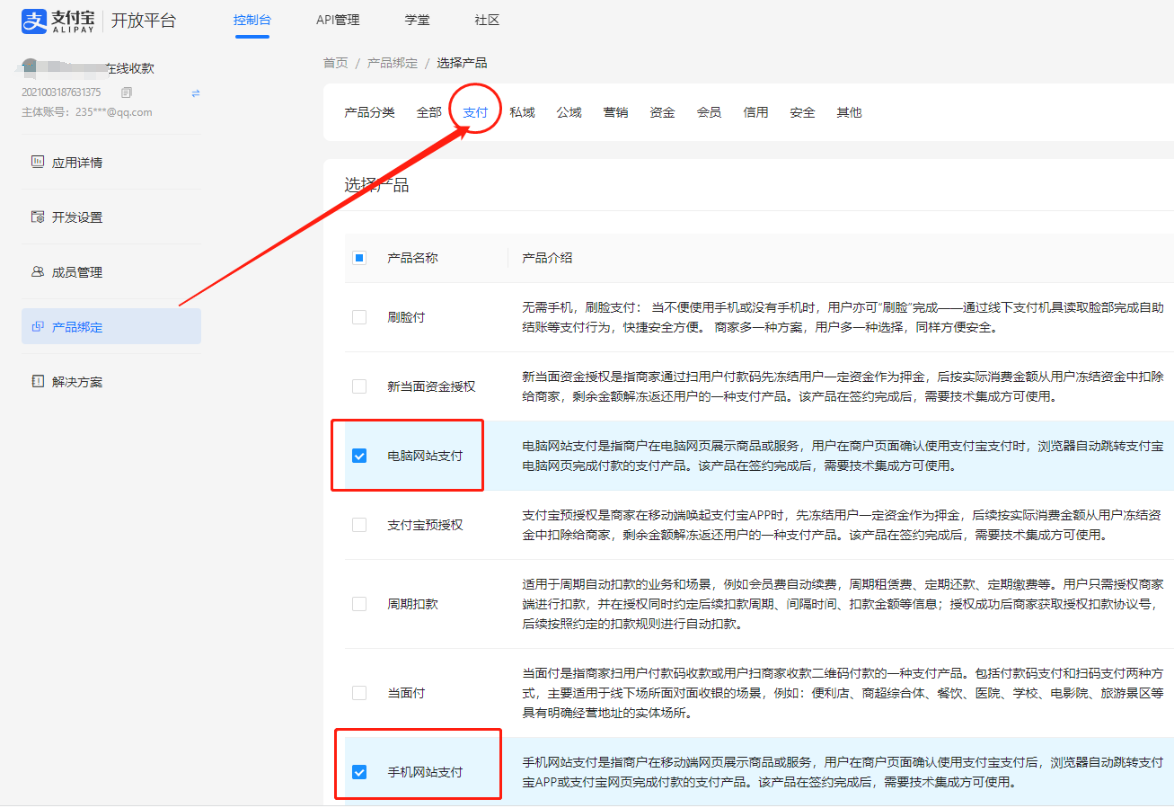Click the switch application arrows icon
Screen dimensions: 1175x807
pos(196,93)
